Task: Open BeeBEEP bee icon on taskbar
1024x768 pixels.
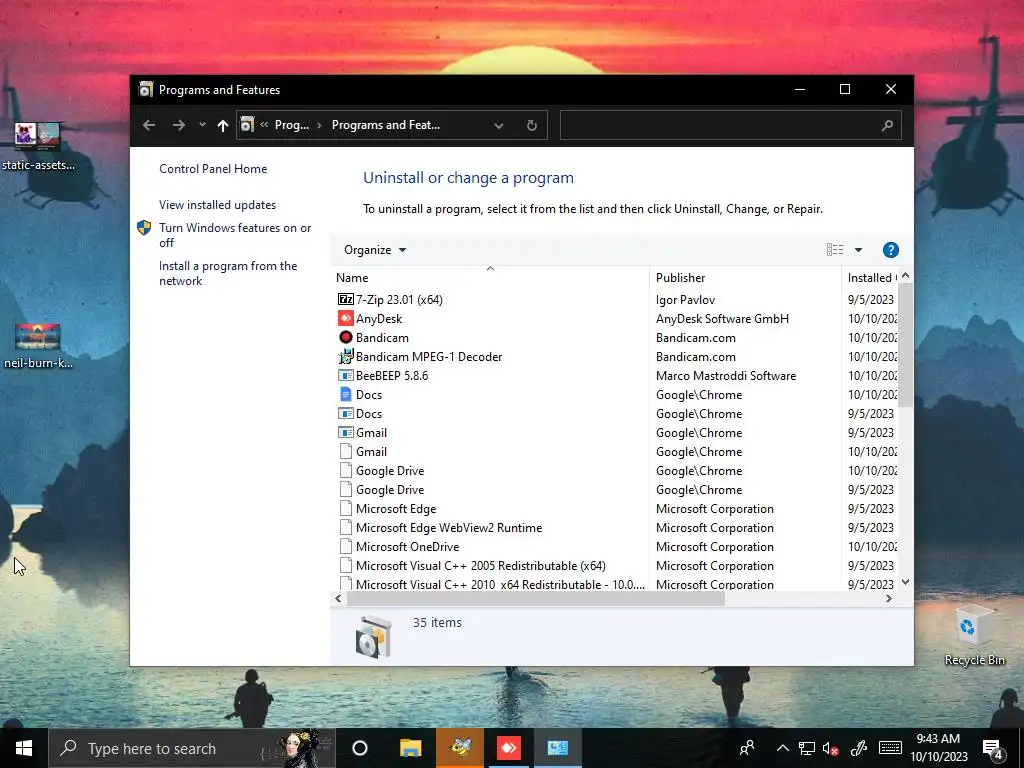Action: point(460,748)
